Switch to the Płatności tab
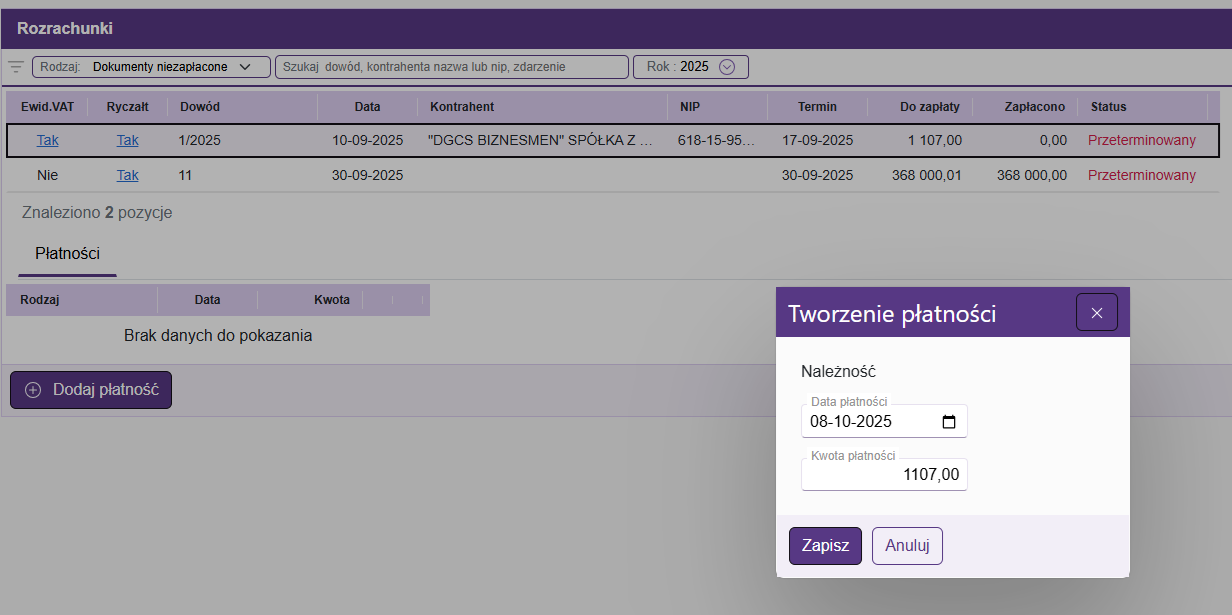Screen dimensions: 1232x615 pos(67,254)
